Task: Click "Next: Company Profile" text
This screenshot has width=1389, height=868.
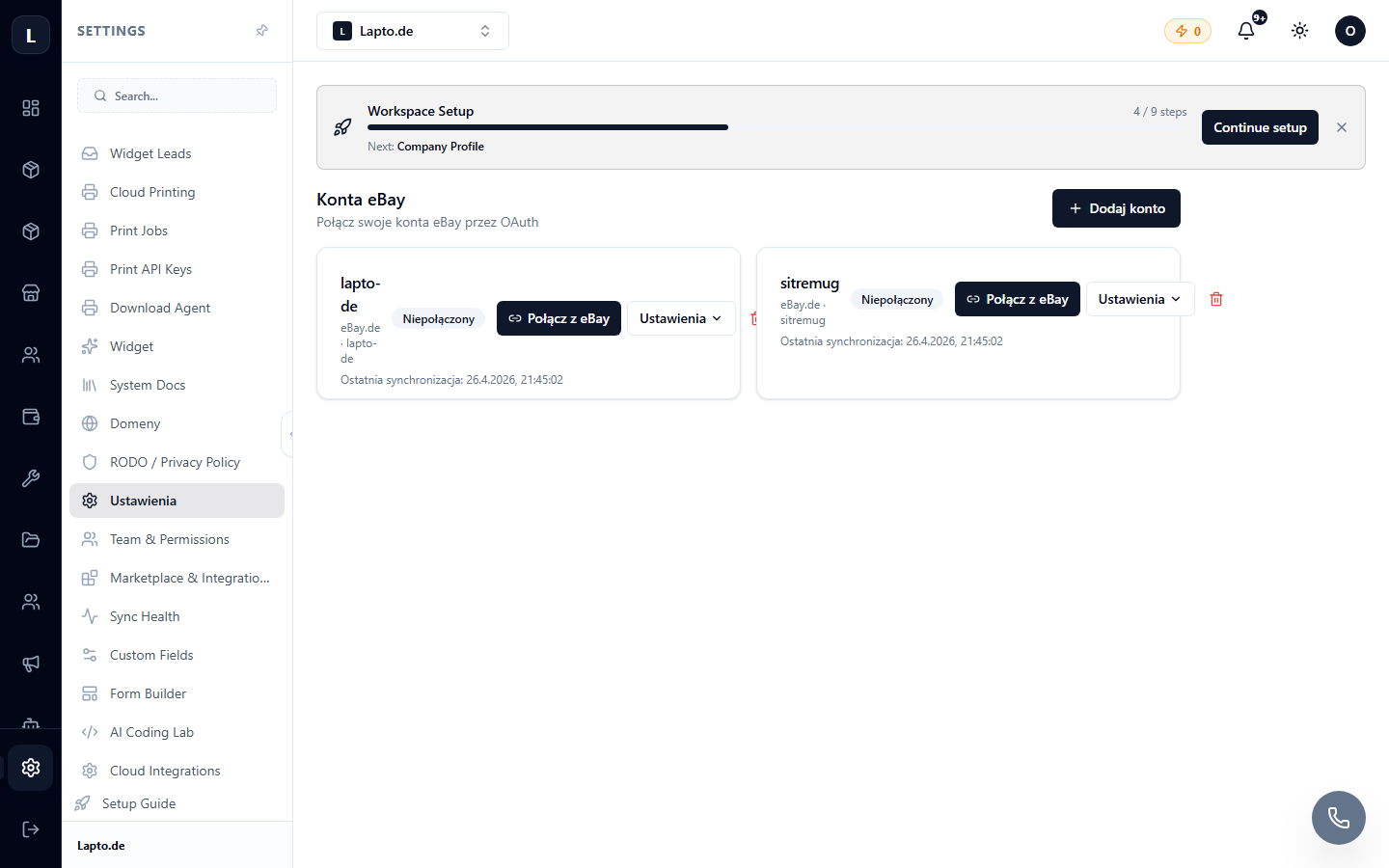Action: [x=425, y=147]
